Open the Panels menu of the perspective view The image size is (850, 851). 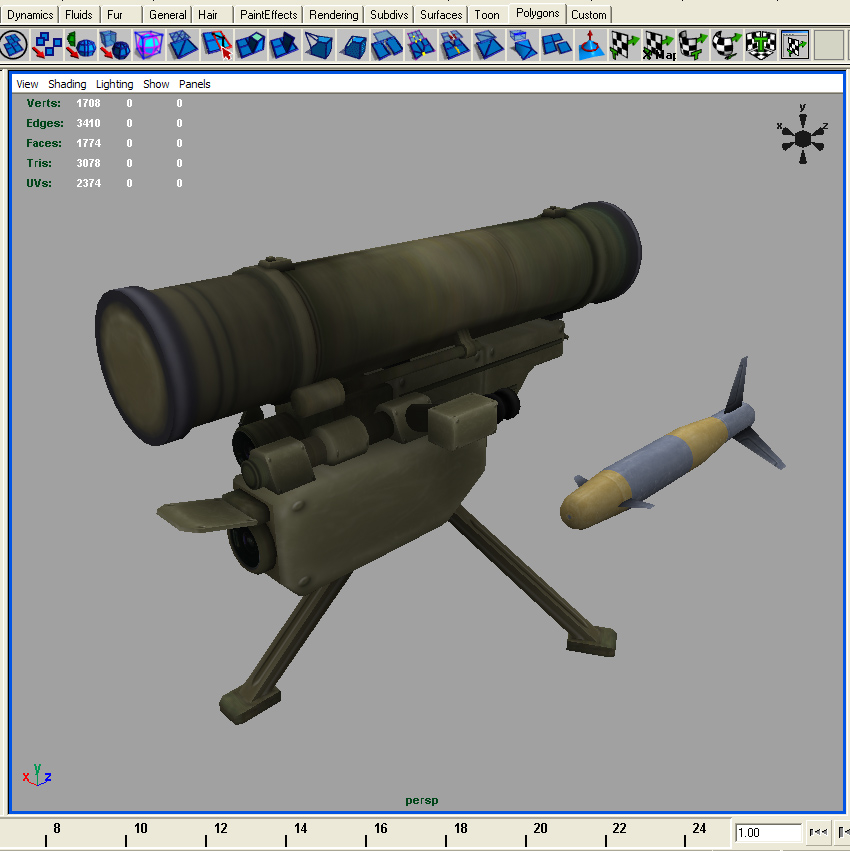click(x=195, y=84)
